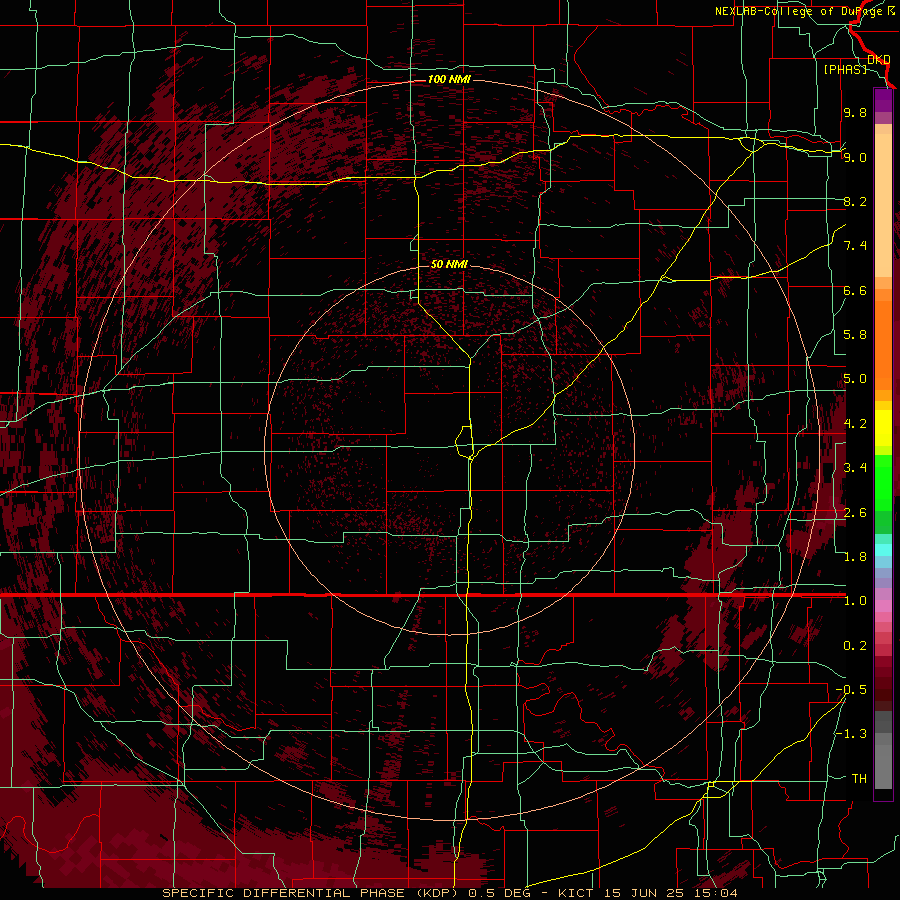Click the -0.5 value on the color scale

coord(852,690)
